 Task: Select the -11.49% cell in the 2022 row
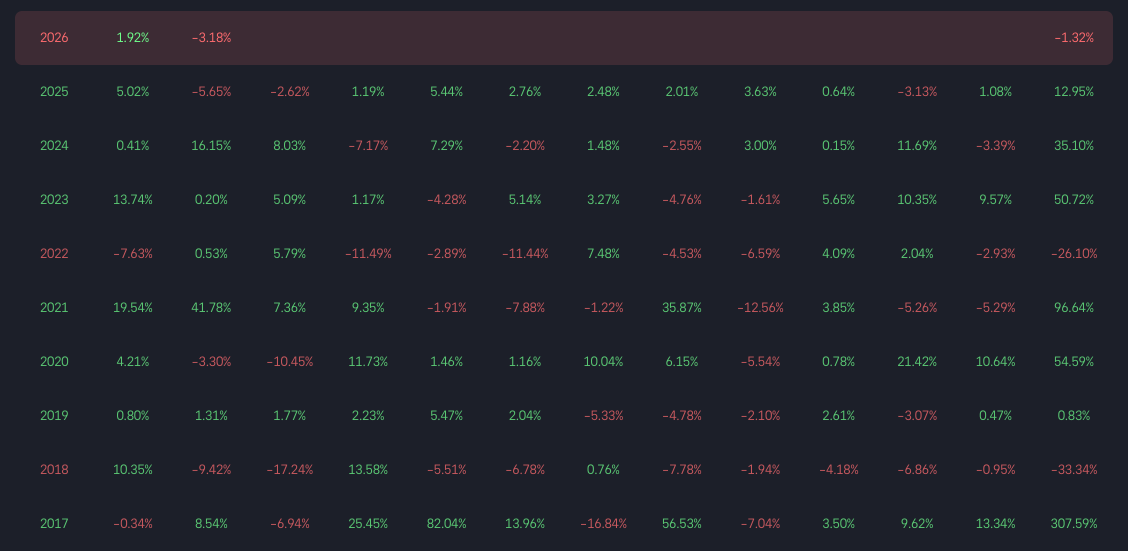tap(368, 254)
